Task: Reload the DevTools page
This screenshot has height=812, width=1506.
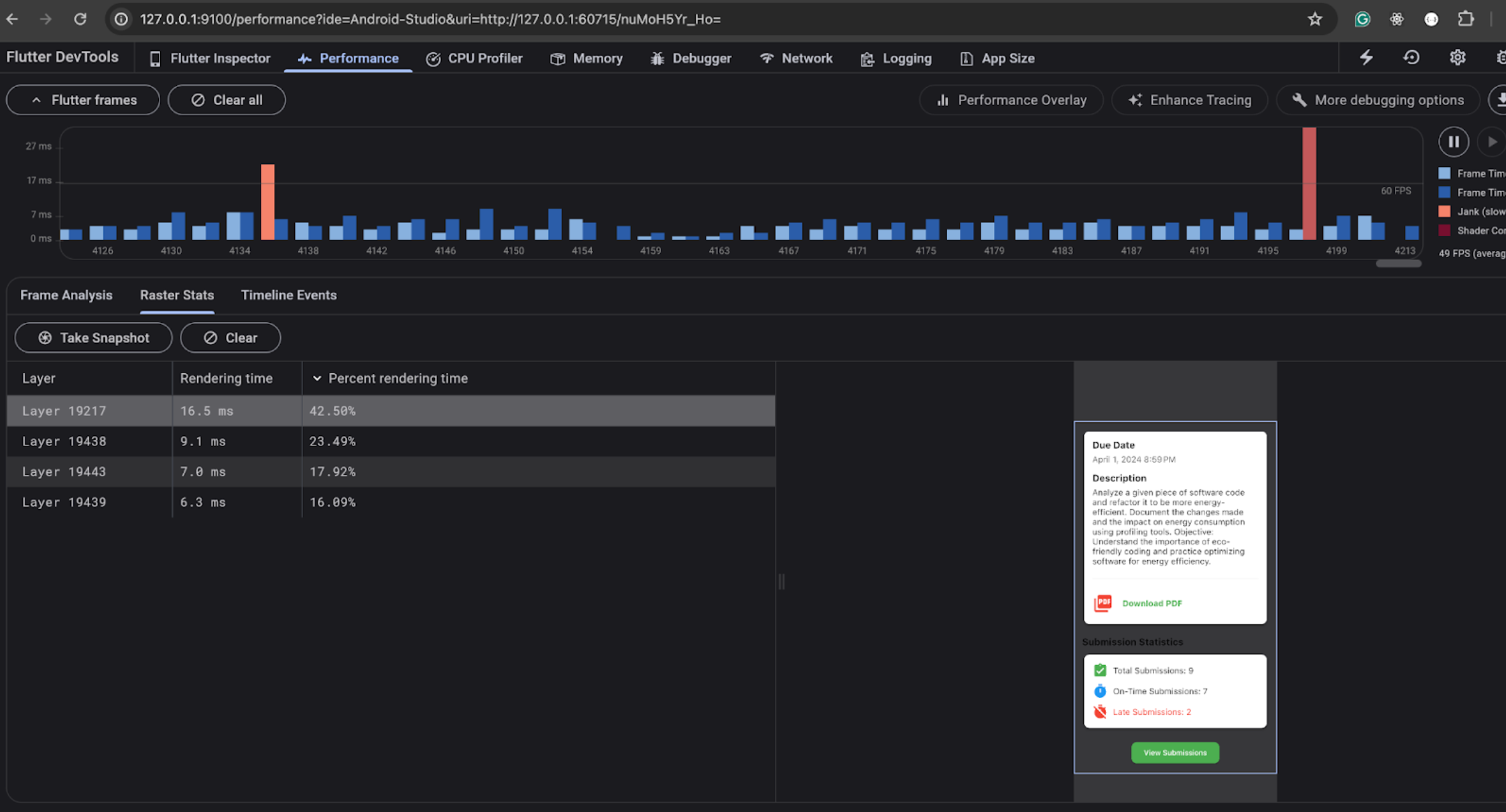Action: pos(80,19)
